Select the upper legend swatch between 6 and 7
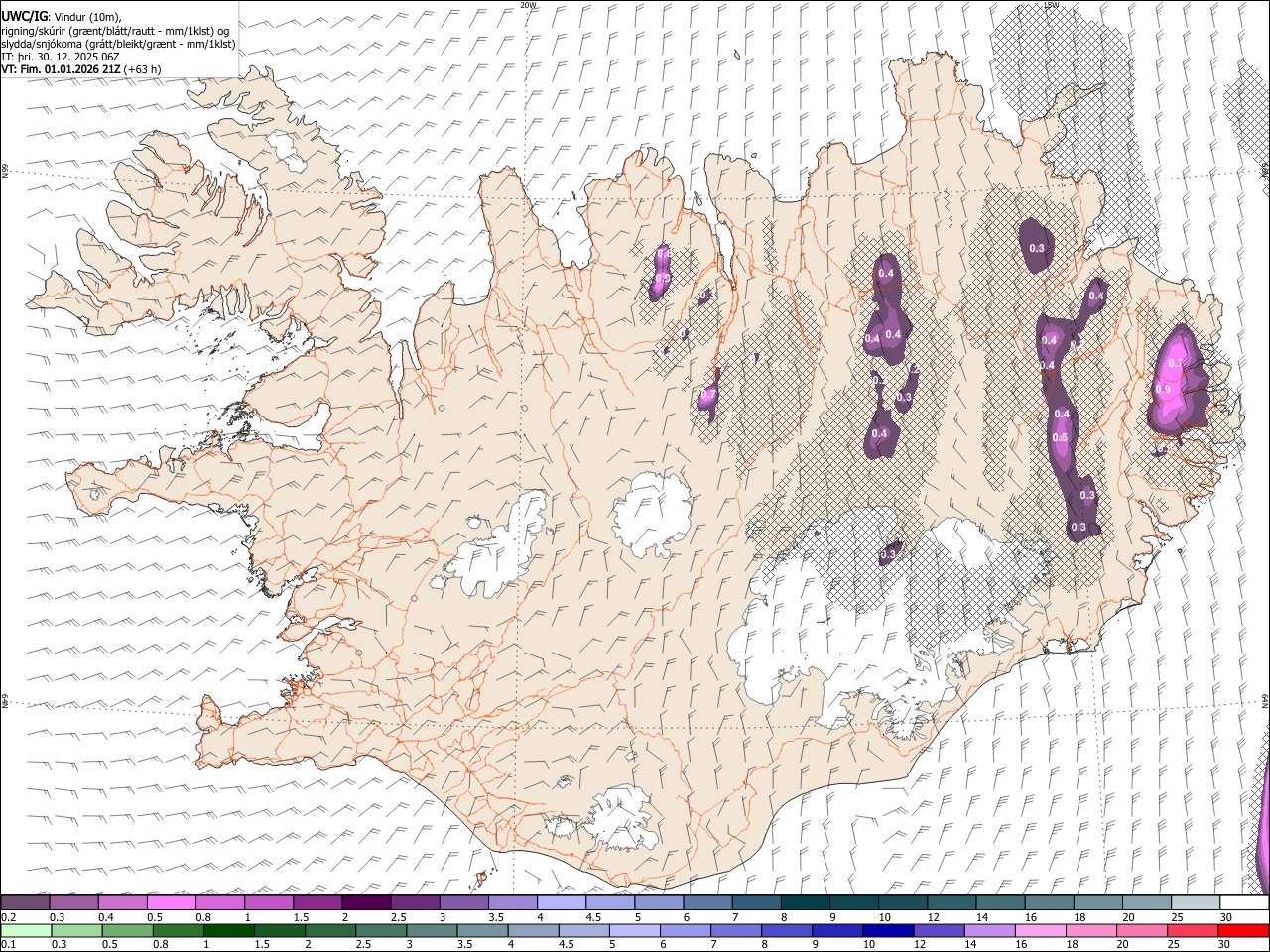The image size is (1270, 952). click(707, 903)
